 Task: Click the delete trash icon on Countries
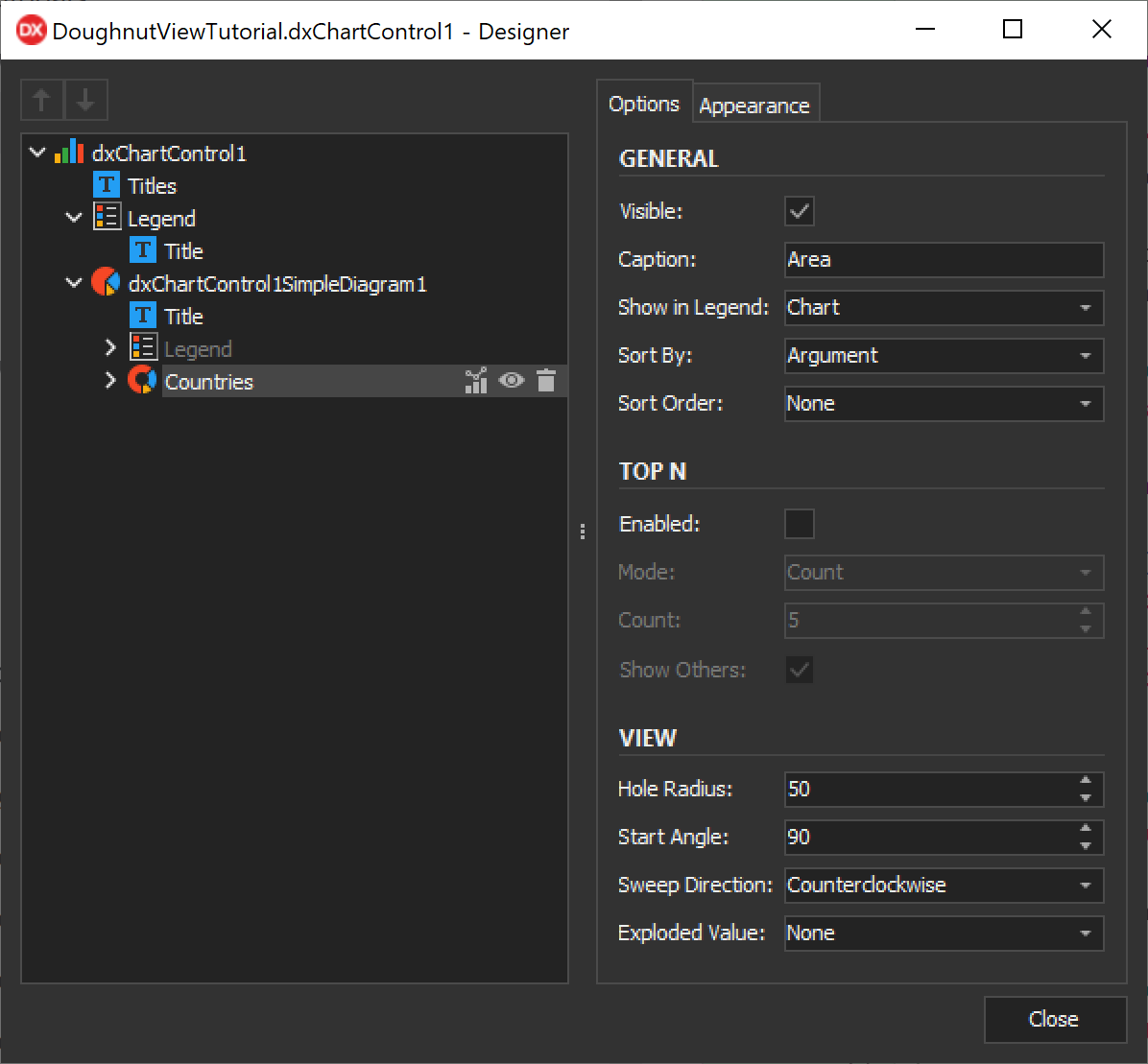click(x=546, y=381)
